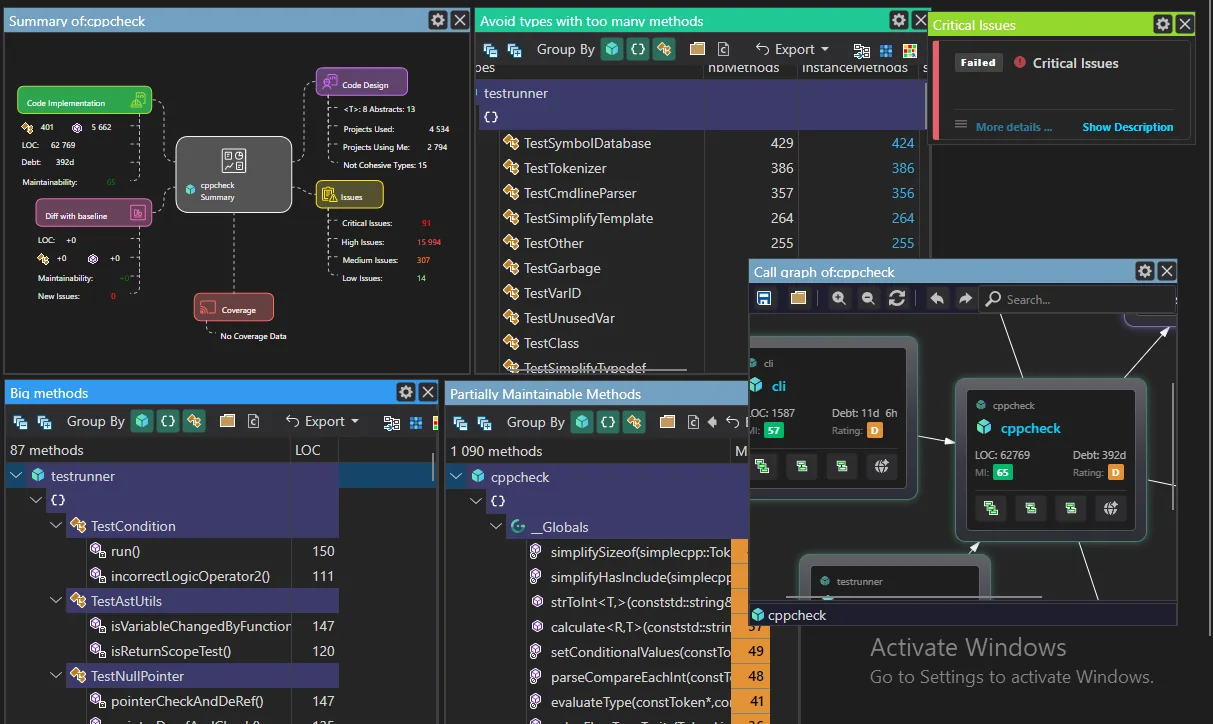Collapse cppcheck node in Partially Maintainable Methods
Image resolution: width=1213 pixels, height=724 pixels.
click(x=457, y=477)
